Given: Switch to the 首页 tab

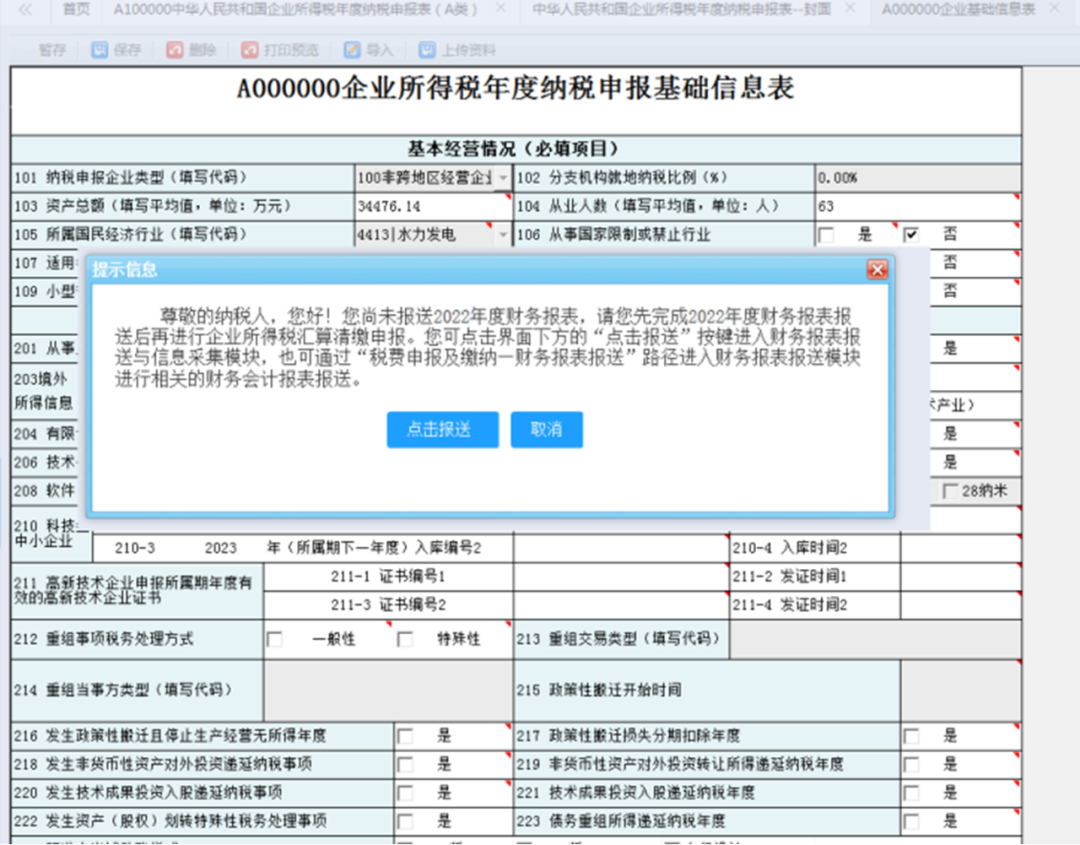Looking at the screenshot, I should 76,9.
